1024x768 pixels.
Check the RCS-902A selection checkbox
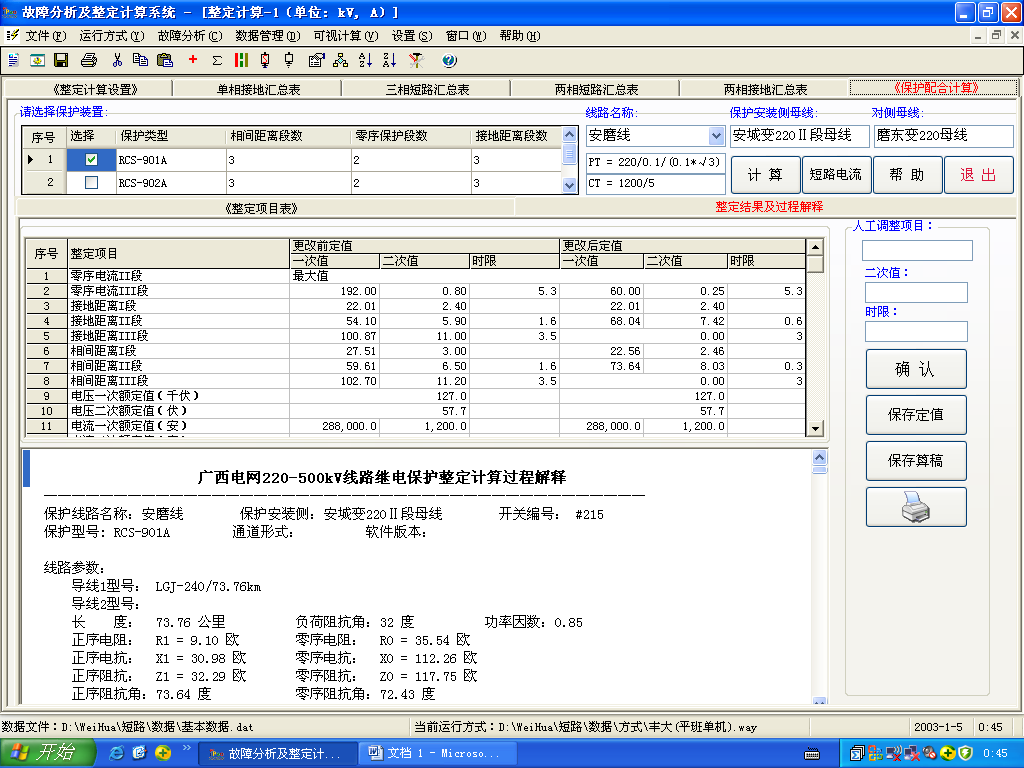click(91, 183)
